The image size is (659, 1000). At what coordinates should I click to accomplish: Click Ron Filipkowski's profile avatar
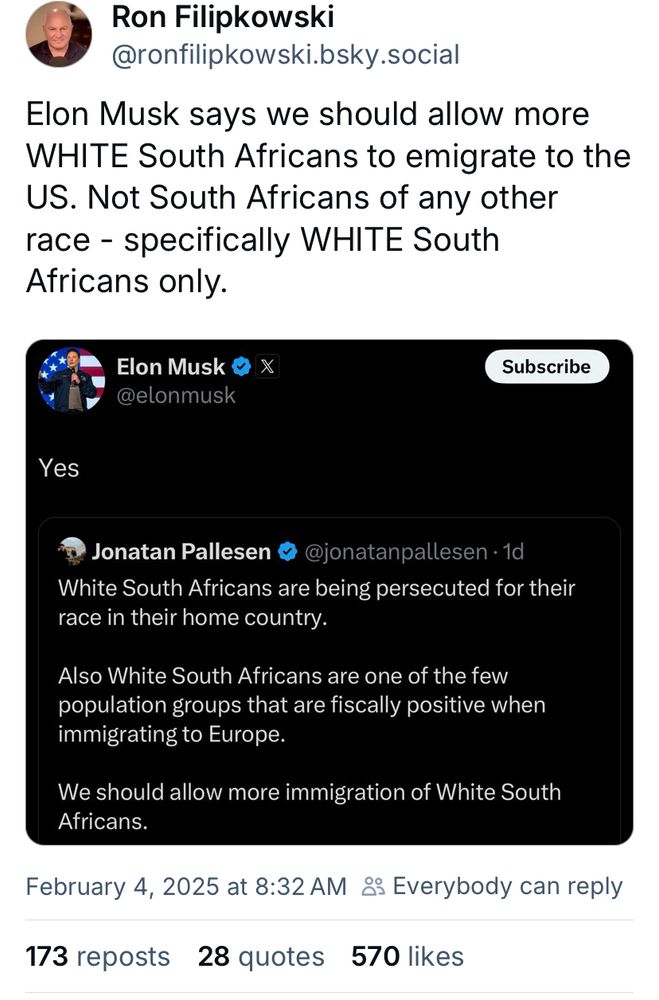[58, 34]
